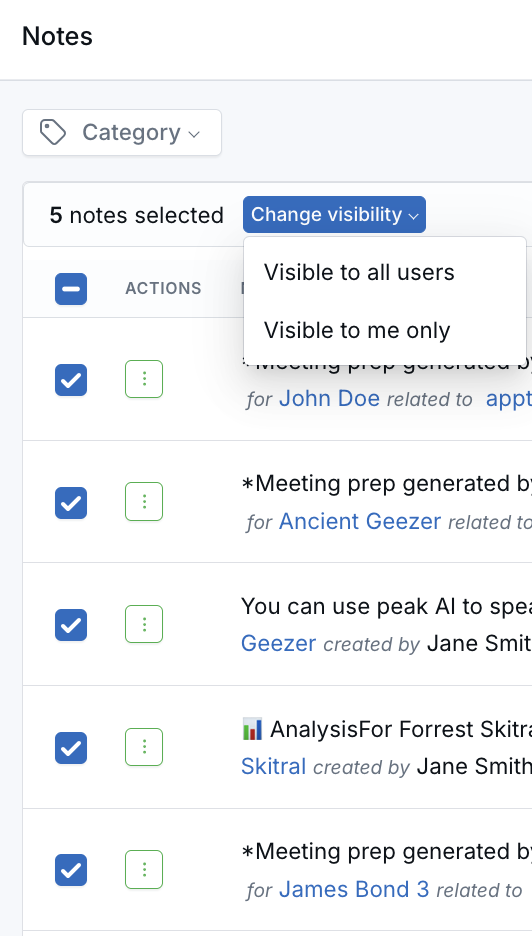The image size is (532, 936).
Task: Click the '5 notes selected' text
Action: click(x=137, y=215)
